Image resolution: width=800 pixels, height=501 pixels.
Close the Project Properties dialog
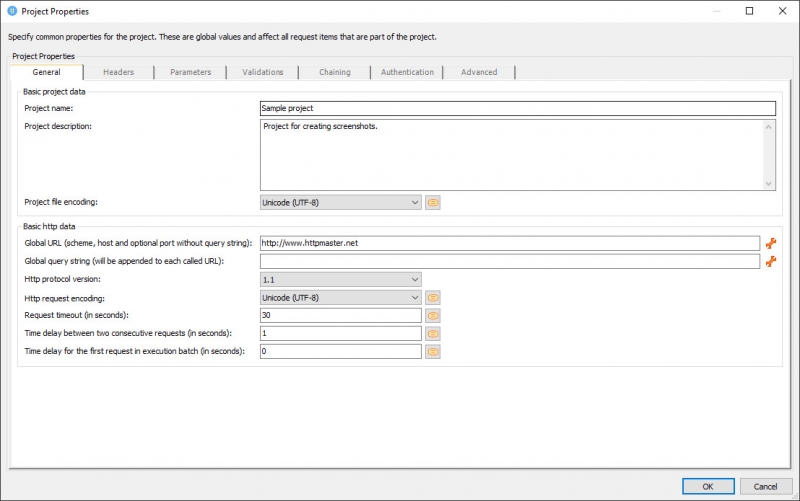(x=783, y=11)
